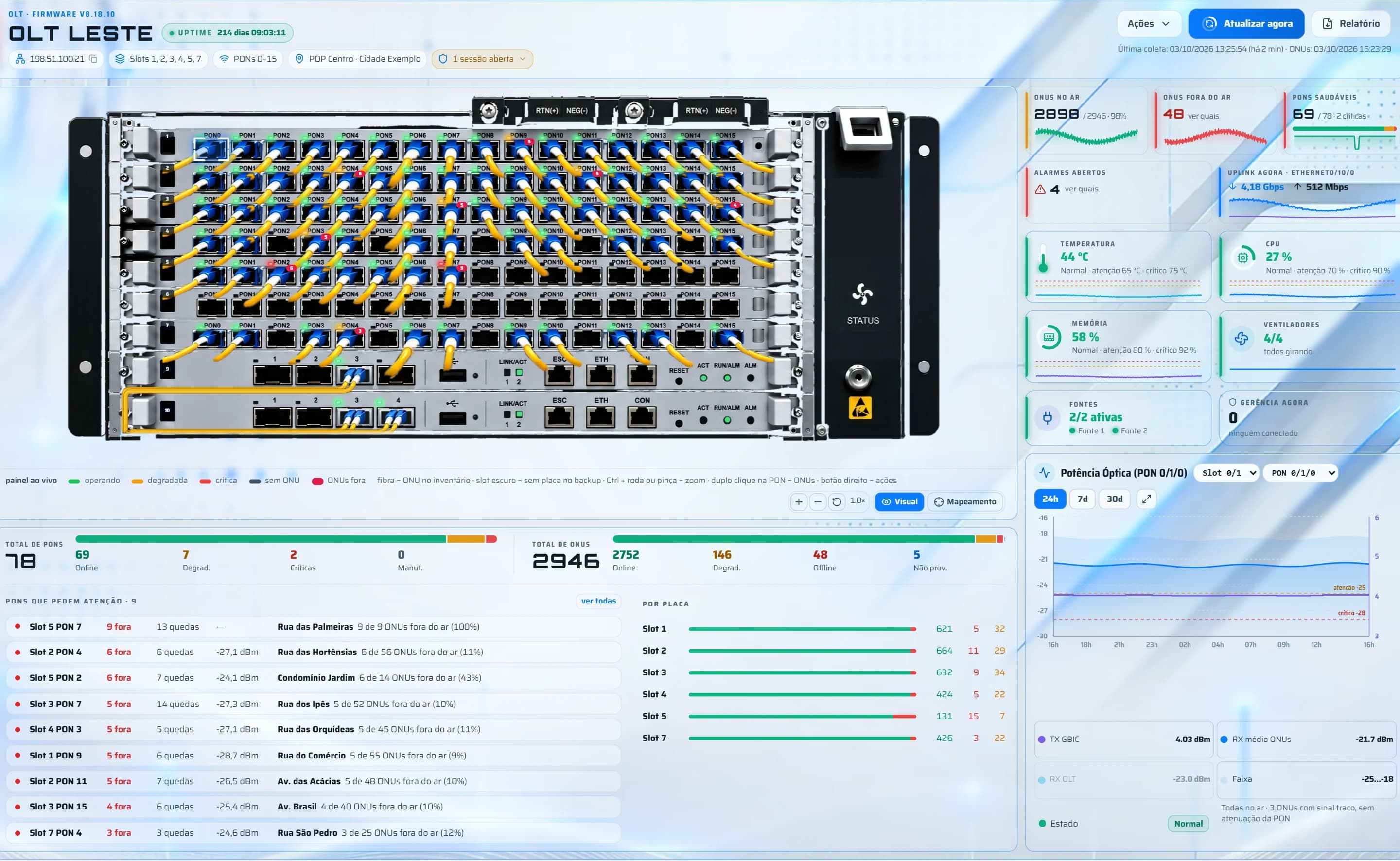Click ver todas link for PONs
Image resolution: width=1400 pixels, height=861 pixels.
click(598, 601)
